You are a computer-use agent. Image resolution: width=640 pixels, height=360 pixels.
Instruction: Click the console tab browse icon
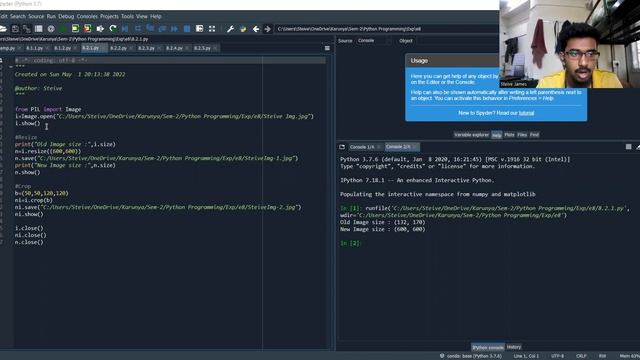coord(342,147)
